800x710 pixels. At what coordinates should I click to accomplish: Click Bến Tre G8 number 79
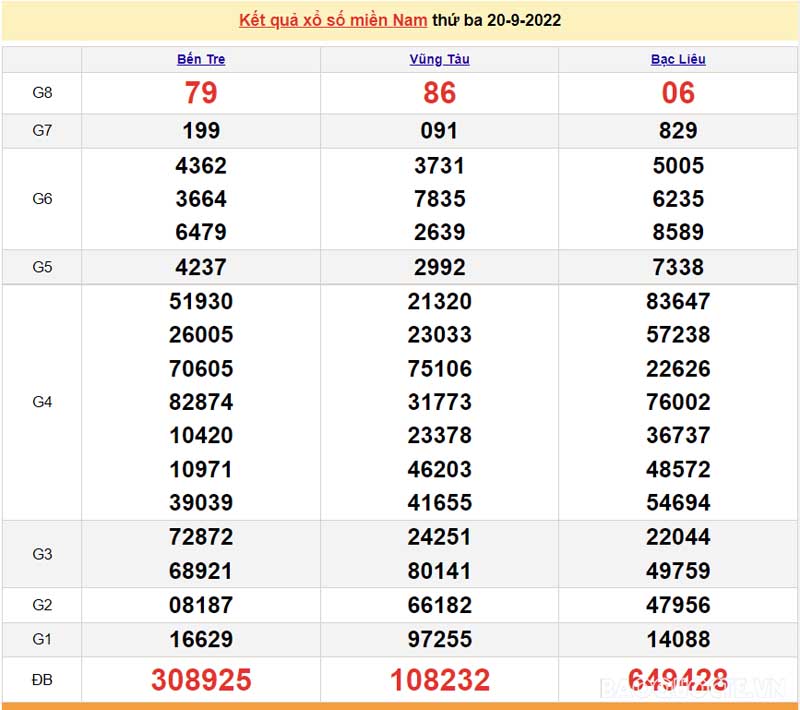pos(201,93)
